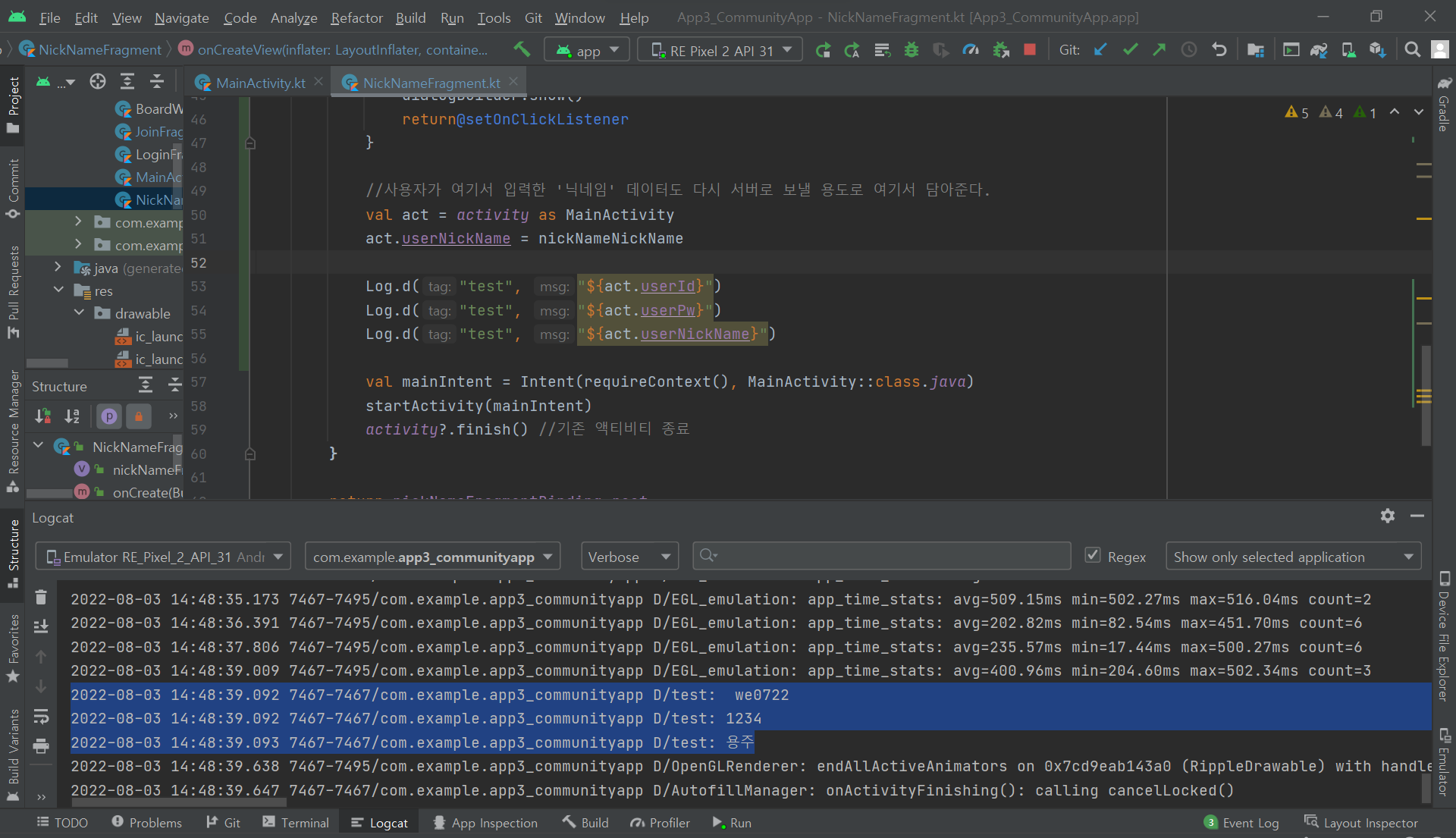Collapse the drawable folder in project tree
This screenshot has width=1456, height=838.
[79, 313]
